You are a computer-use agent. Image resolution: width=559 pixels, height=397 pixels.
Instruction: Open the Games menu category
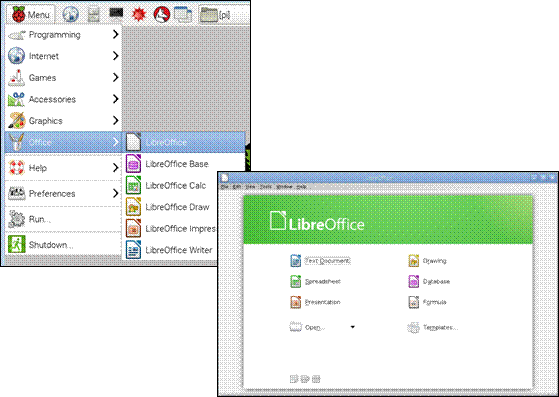click(x=63, y=77)
